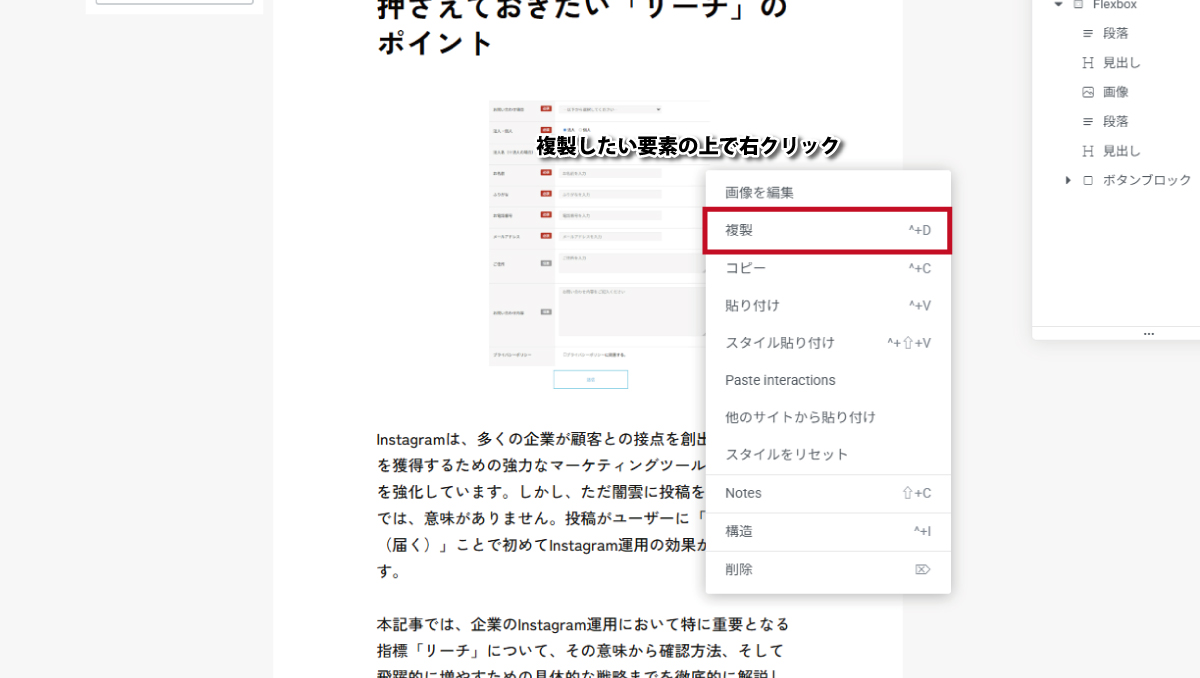Select 削除 to delete the element

pyautogui.click(x=739, y=569)
